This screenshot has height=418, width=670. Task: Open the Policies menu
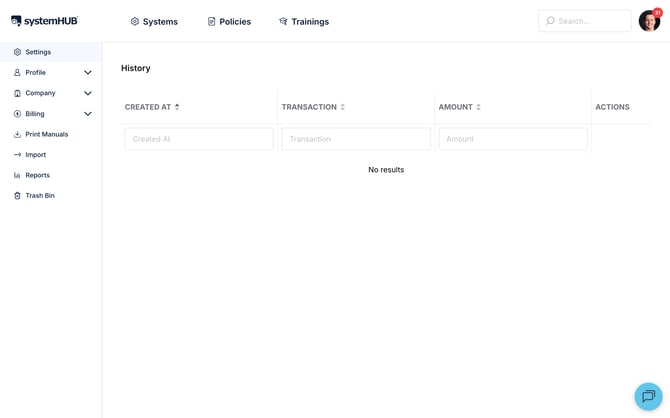(229, 21)
